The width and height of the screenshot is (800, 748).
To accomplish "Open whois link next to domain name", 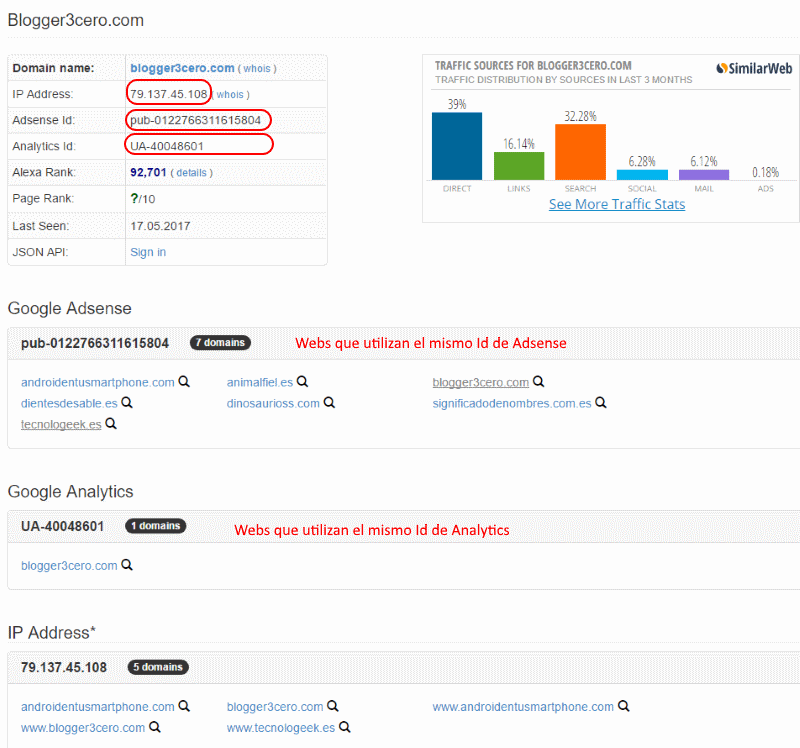I will click(257, 68).
